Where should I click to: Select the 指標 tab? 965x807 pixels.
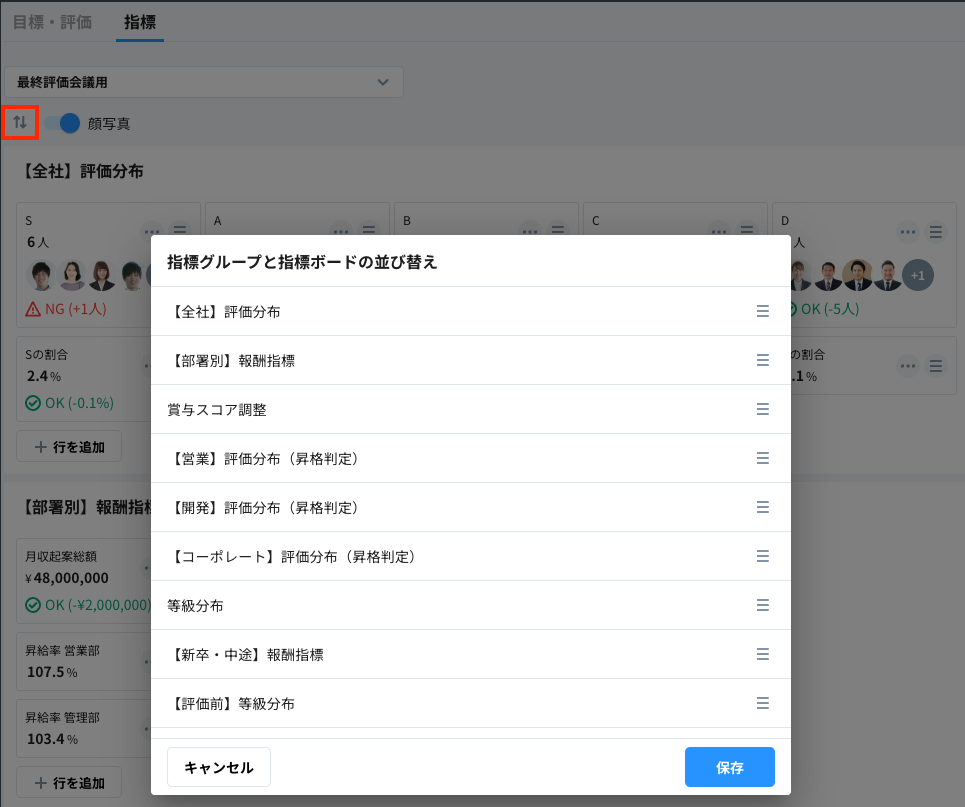(140, 21)
